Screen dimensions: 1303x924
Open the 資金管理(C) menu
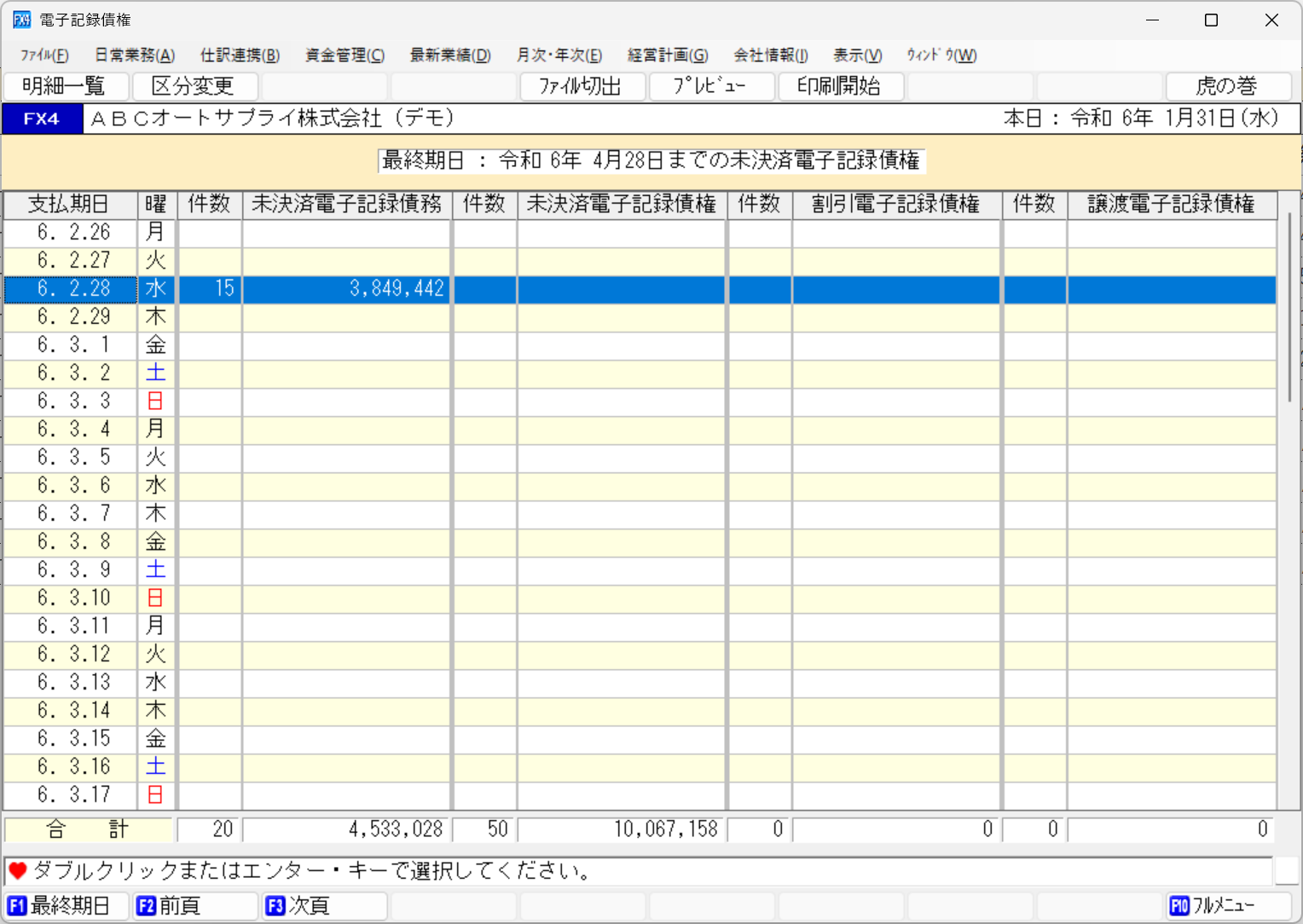pyautogui.click(x=344, y=55)
